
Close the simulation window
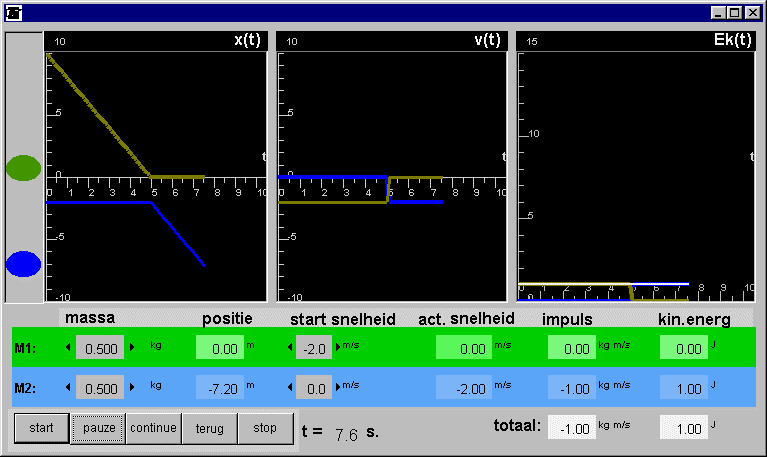[752, 13]
